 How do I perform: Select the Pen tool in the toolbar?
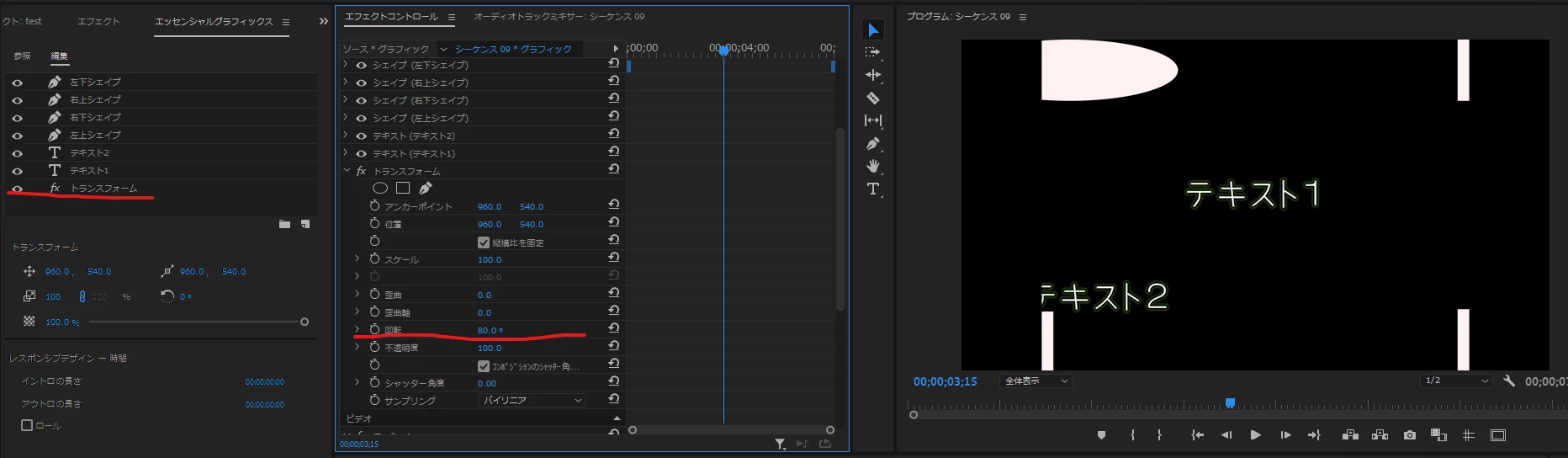873,143
